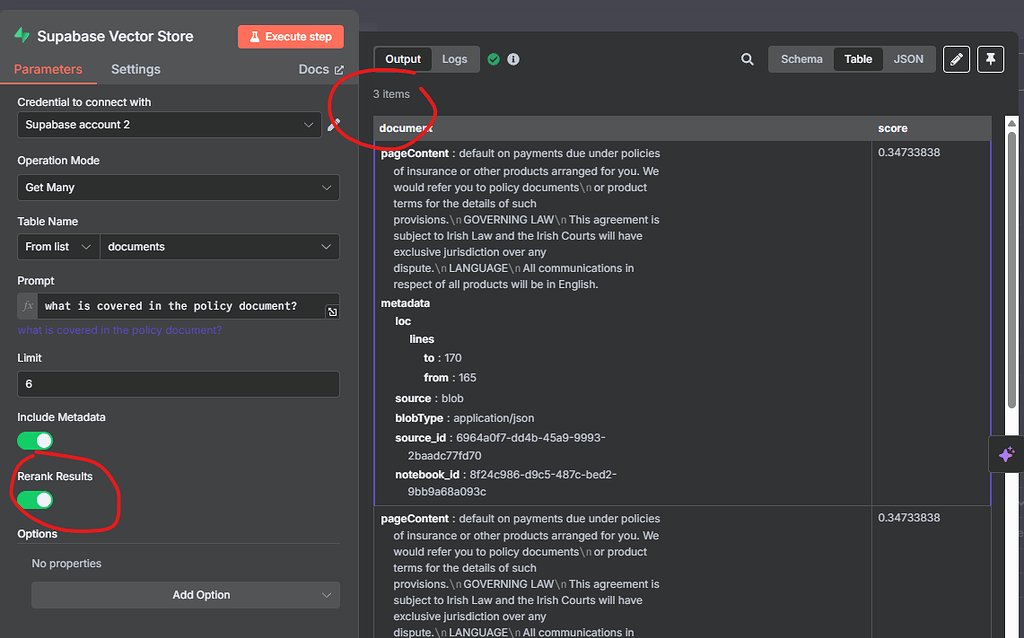Open the Docs link

click(320, 69)
